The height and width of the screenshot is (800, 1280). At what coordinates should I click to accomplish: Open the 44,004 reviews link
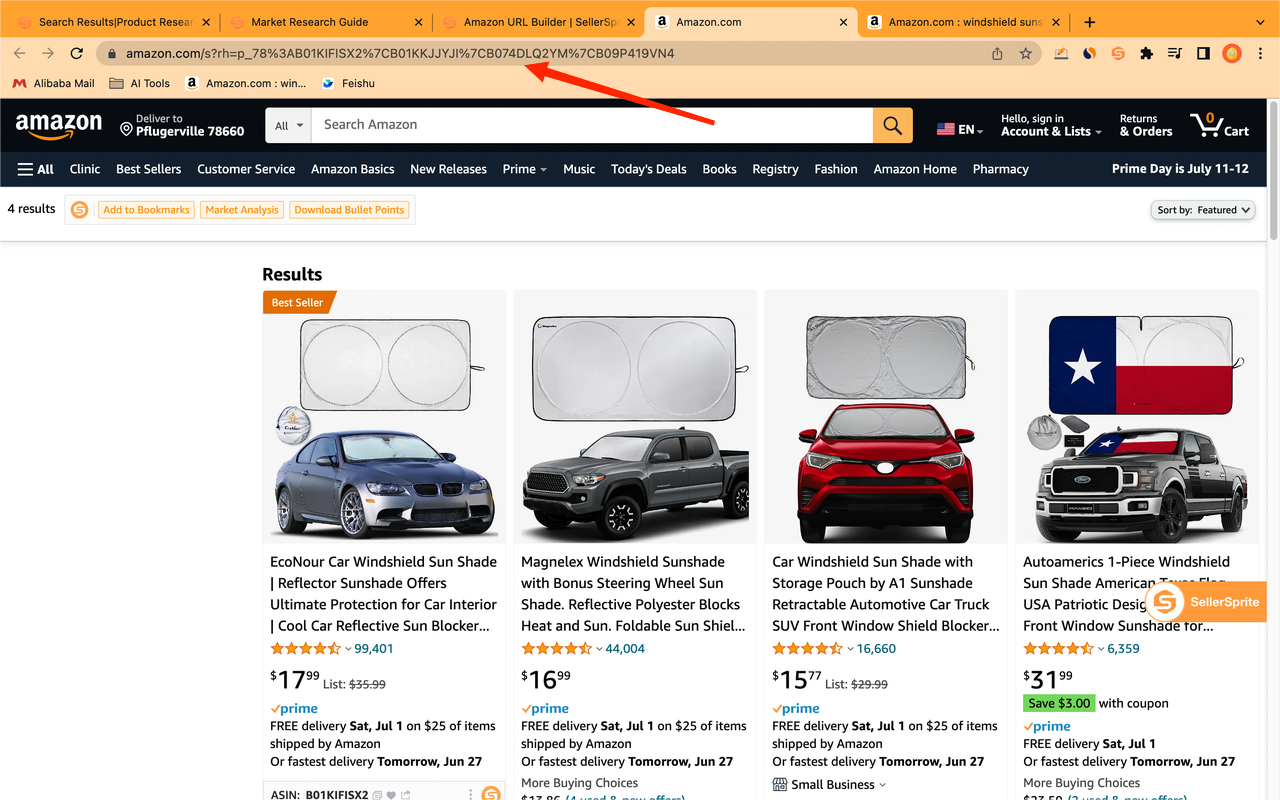click(625, 649)
